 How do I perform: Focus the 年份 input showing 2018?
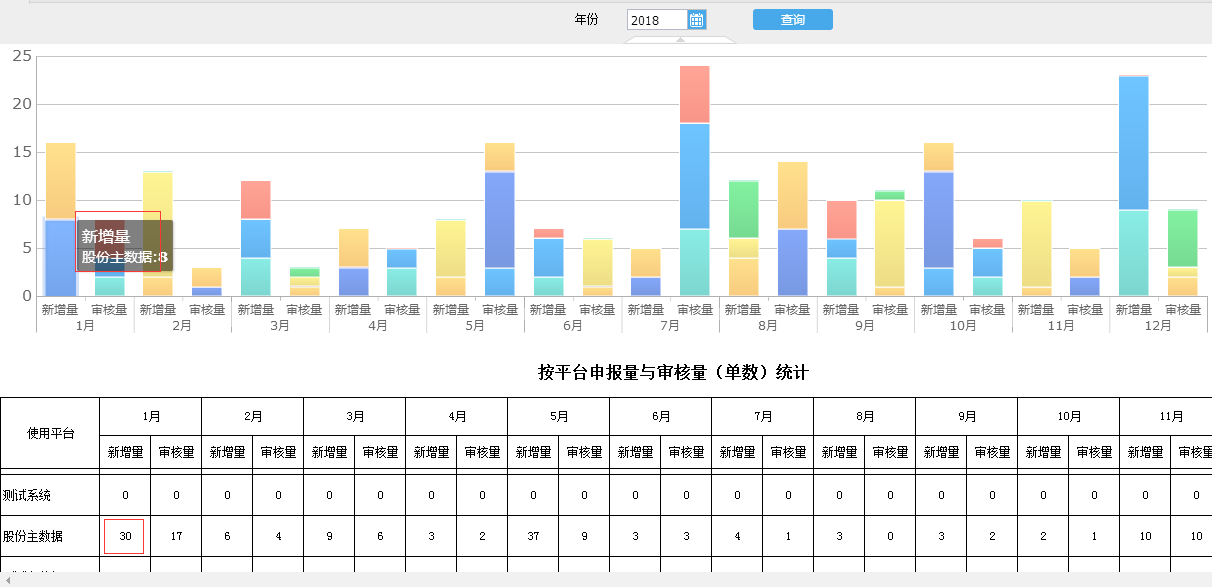pos(657,20)
